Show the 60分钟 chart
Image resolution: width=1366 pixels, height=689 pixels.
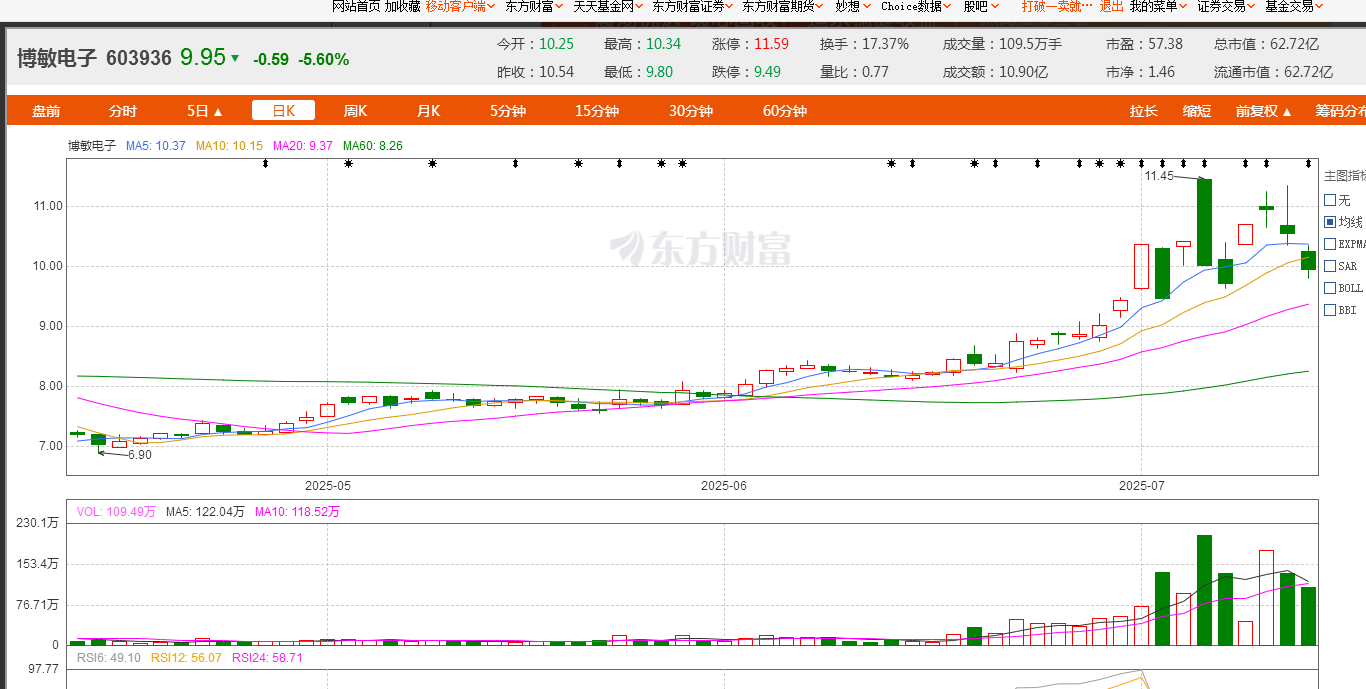click(x=785, y=111)
